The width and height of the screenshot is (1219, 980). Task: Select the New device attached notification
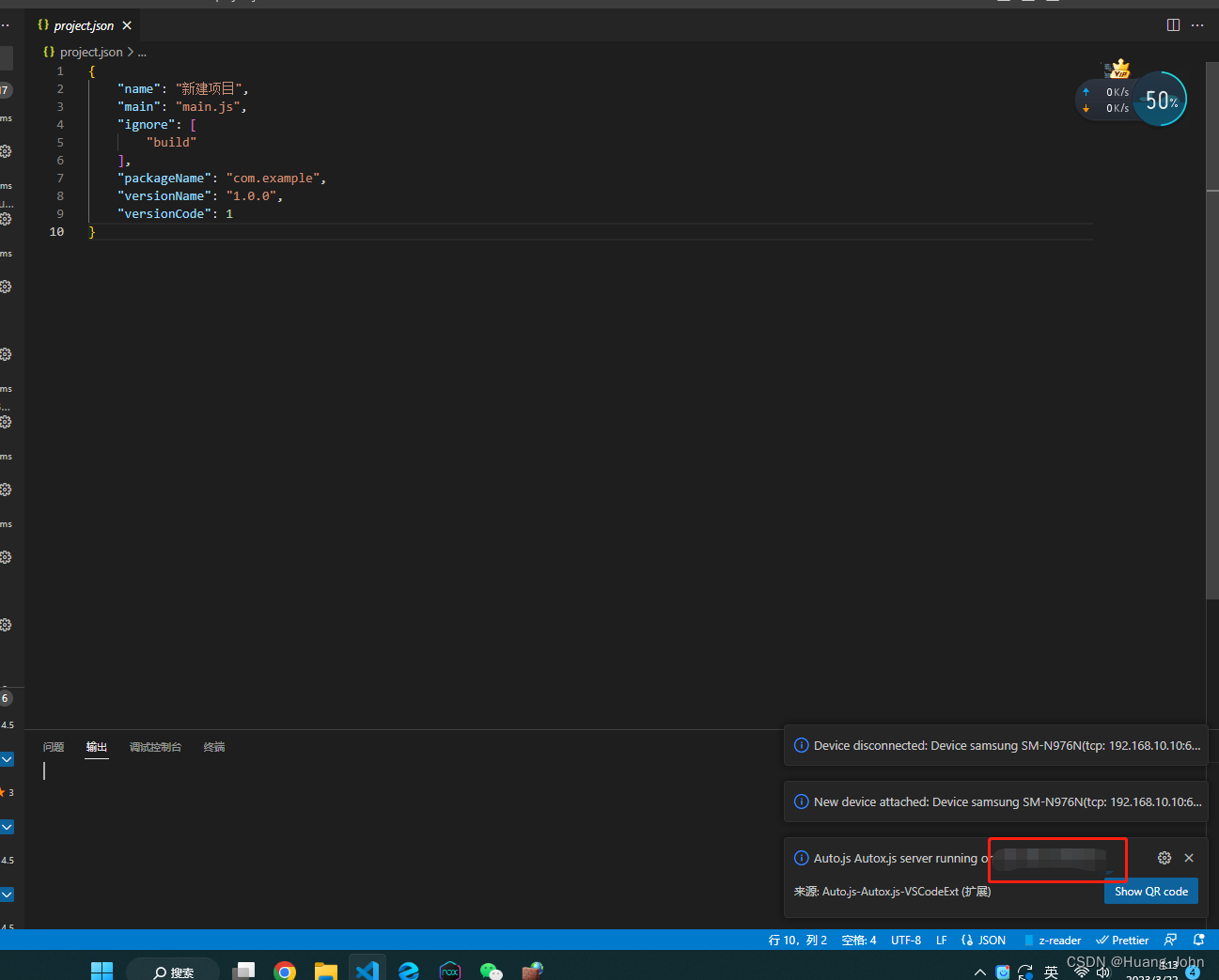(996, 802)
